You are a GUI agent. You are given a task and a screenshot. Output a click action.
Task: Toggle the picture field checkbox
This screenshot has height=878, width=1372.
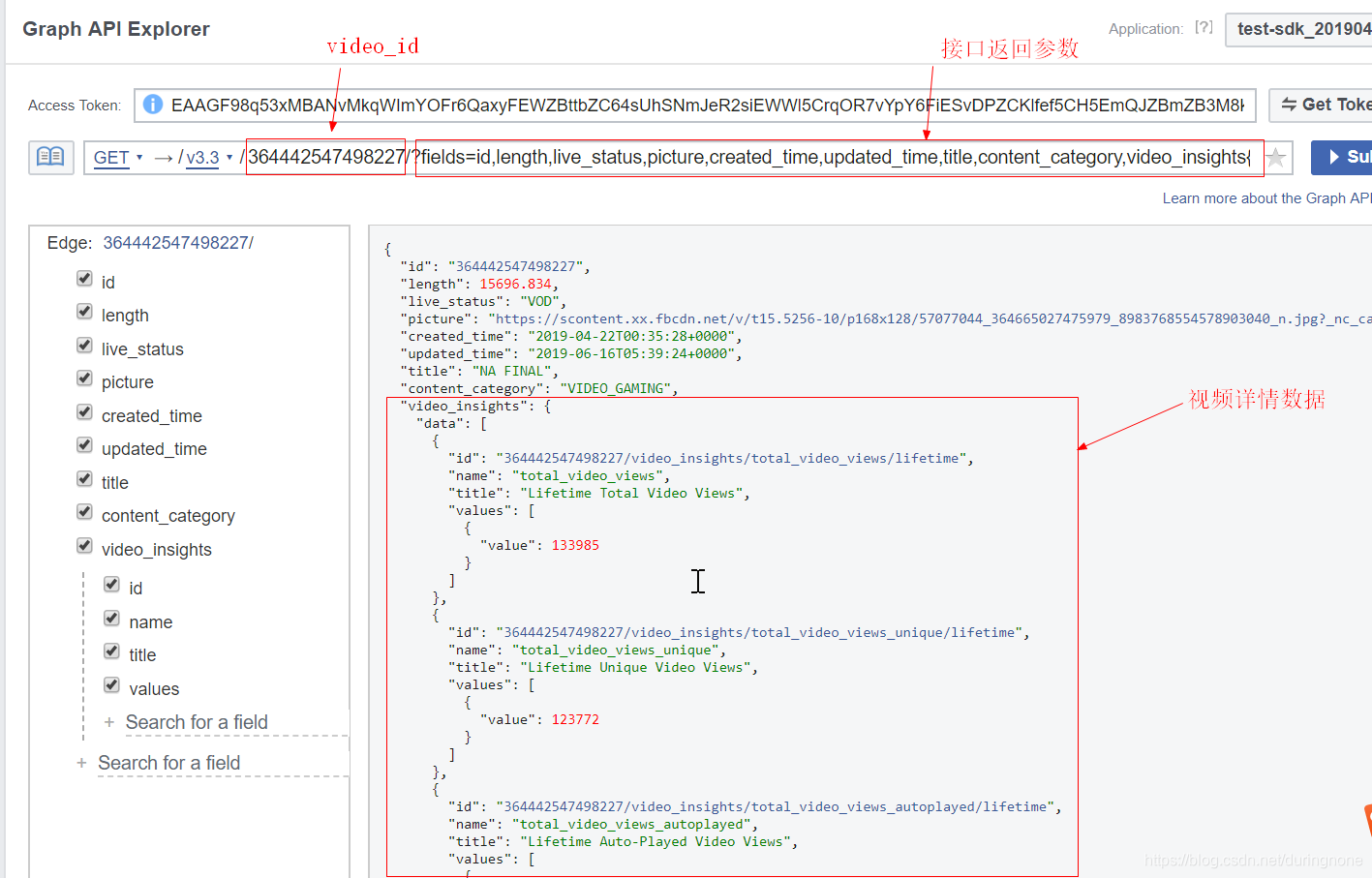(84, 378)
